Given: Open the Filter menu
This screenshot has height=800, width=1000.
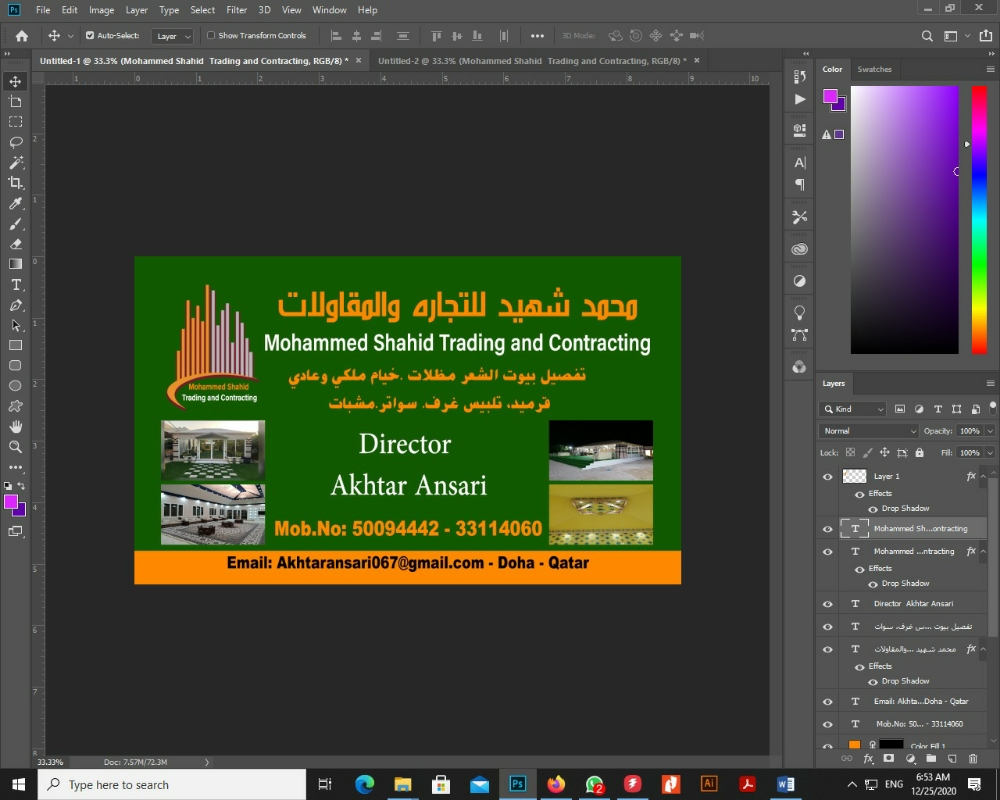Looking at the screenshot, I should 237,10.
